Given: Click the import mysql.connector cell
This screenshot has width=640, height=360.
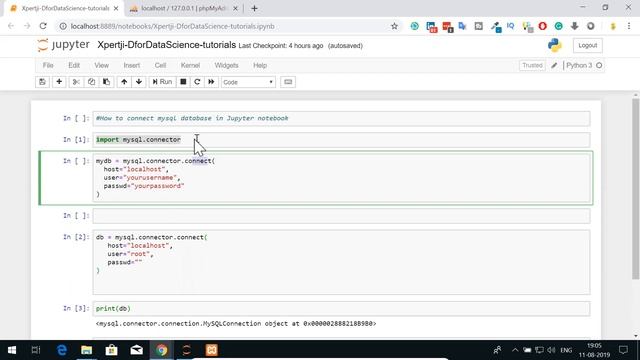Looking at the screenshot, I should click(341, 140).
